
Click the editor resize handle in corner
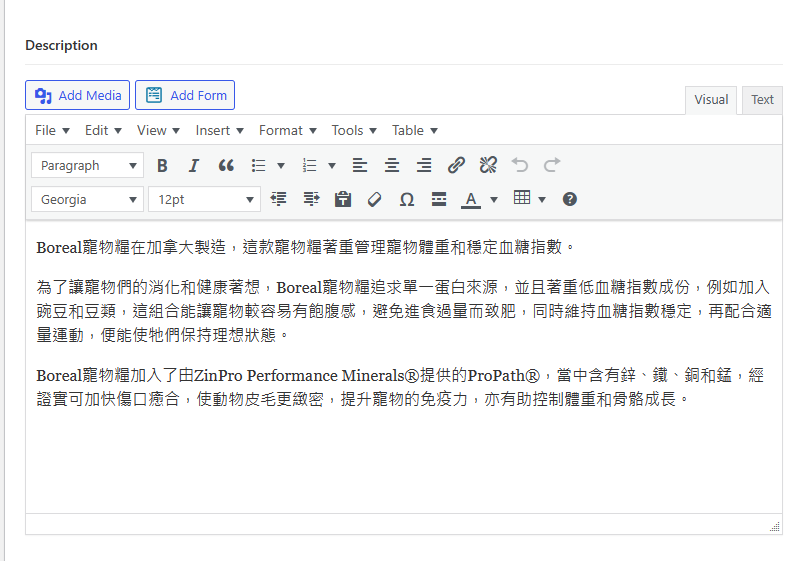pyautogui.click(x=775, y=527)
